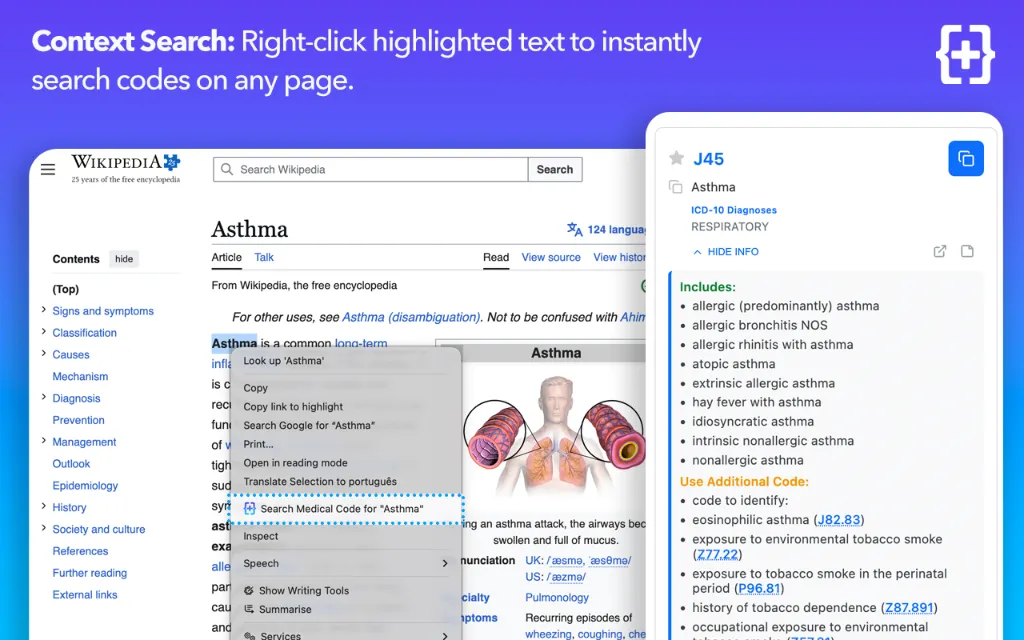Open Asthma (disambiguation) link
1024x640 pixels.
click(x=411, y=317)
